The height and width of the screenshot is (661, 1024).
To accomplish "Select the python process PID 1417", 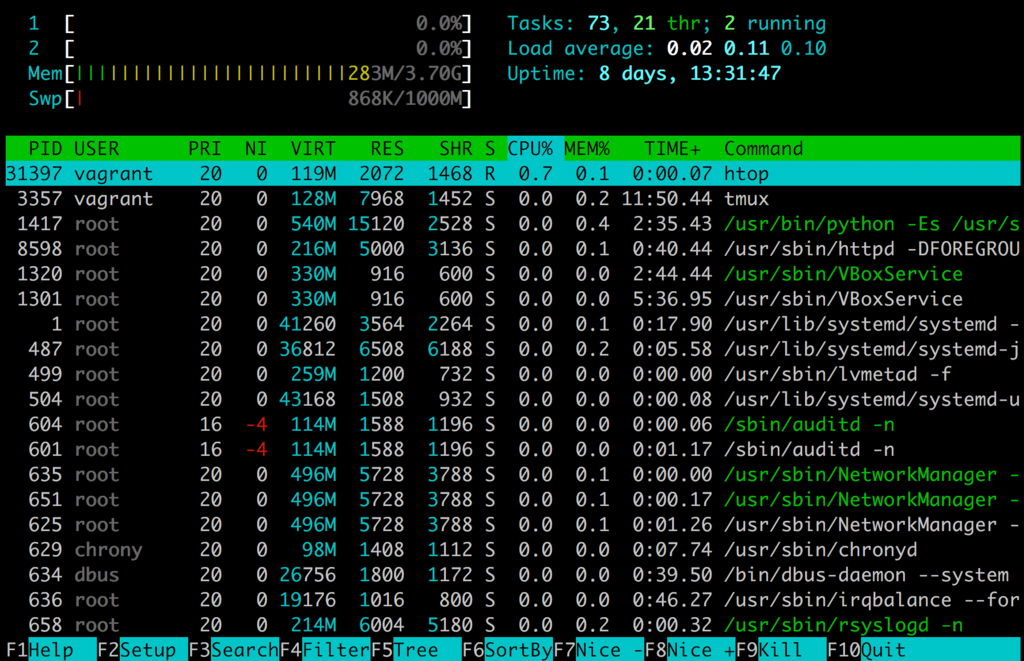I will pos(513,224).
